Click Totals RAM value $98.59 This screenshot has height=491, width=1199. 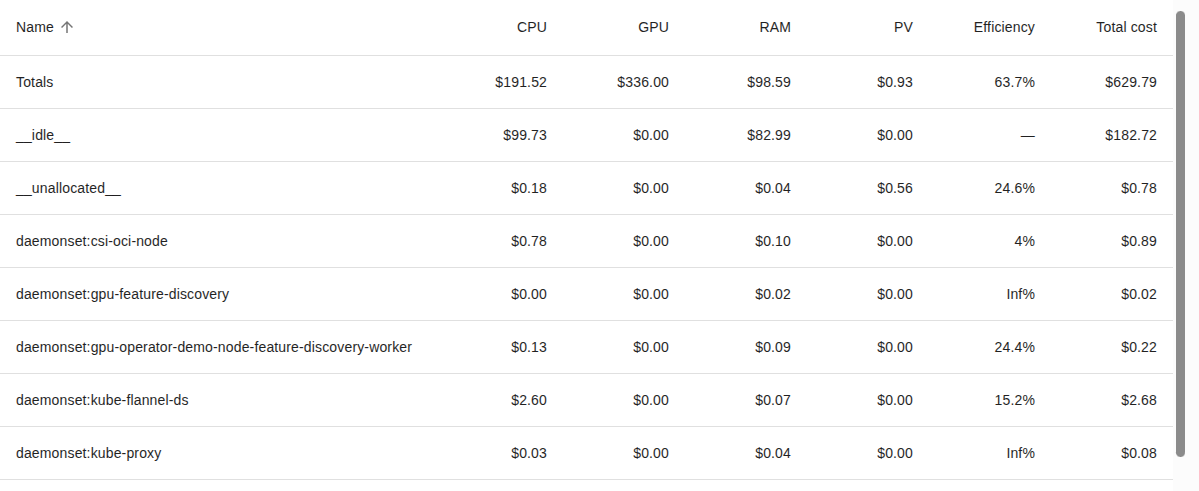click(x=768, y=82)
